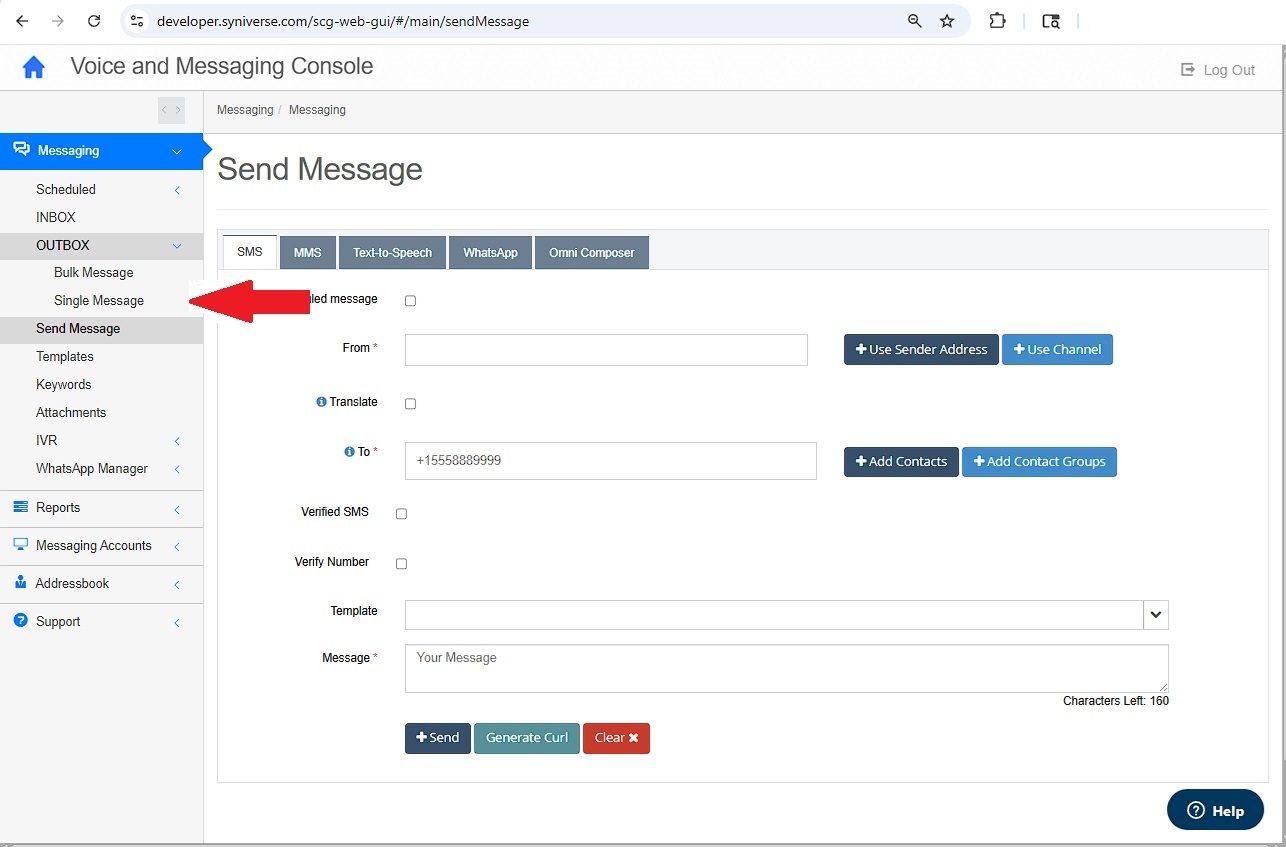Click the sidebar collapse arrows icon

click(x=171, y=110)
